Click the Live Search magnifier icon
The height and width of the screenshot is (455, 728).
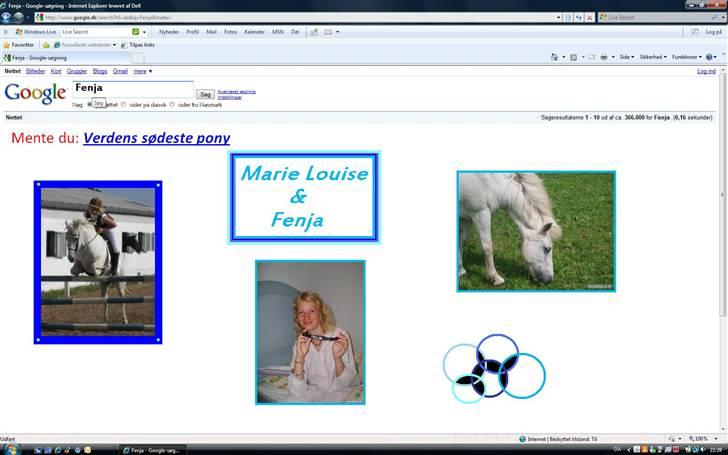pos(714,18)
